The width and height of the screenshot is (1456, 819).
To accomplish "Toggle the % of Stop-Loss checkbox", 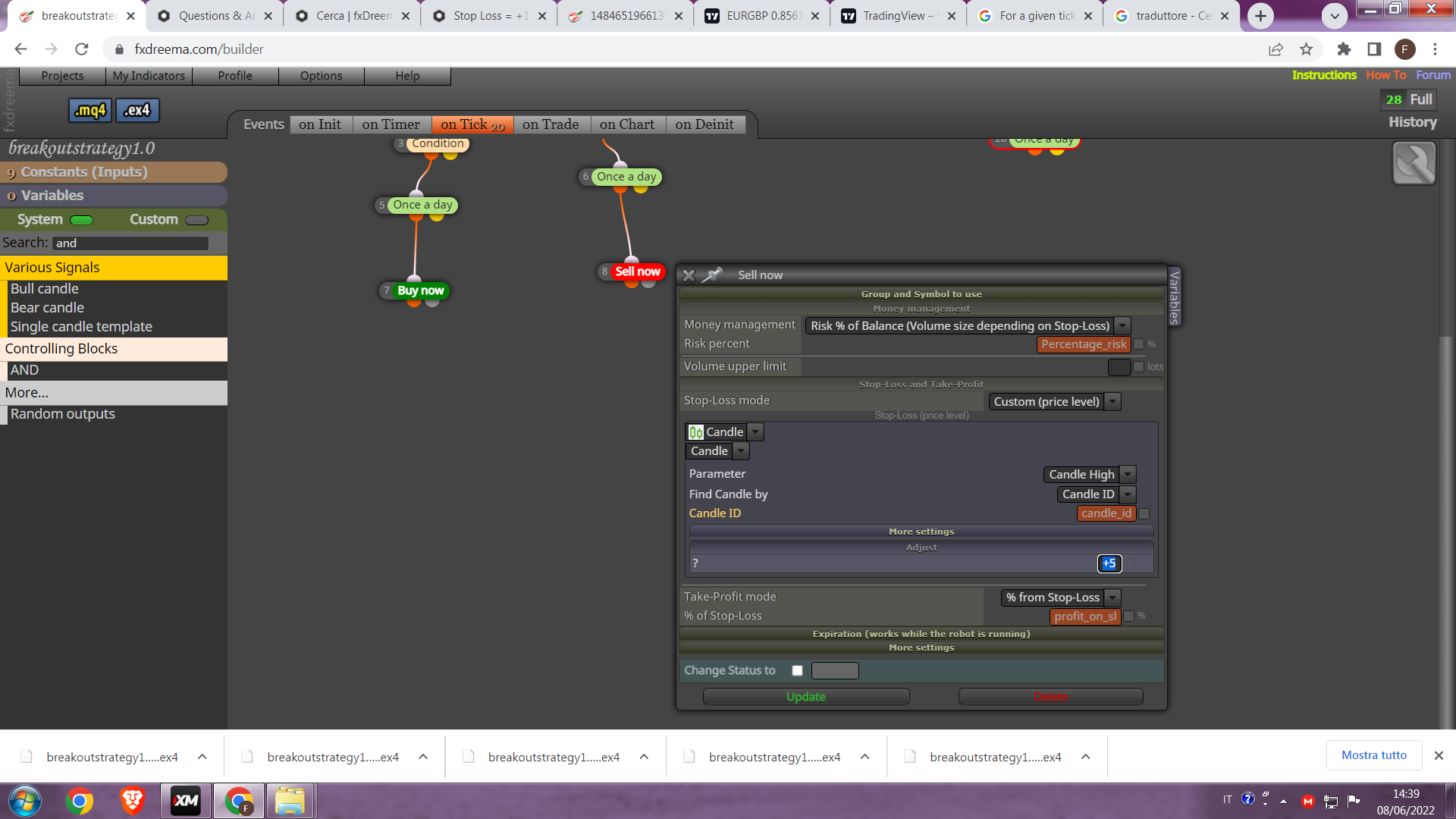I will [1128, 617].
